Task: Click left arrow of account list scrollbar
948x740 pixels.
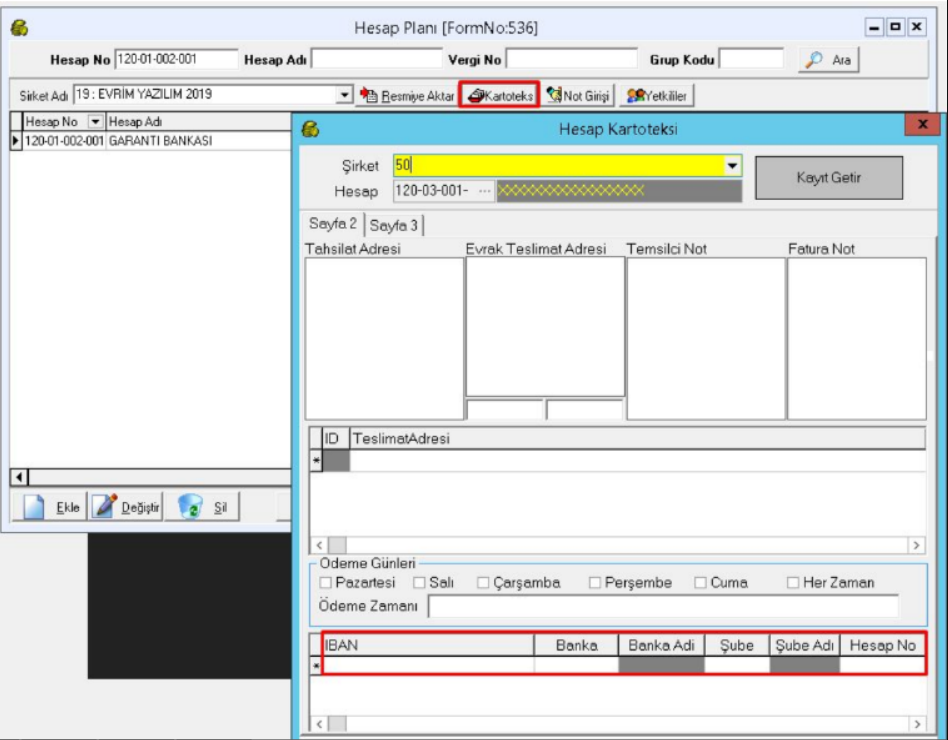Action: click(19, 478)
